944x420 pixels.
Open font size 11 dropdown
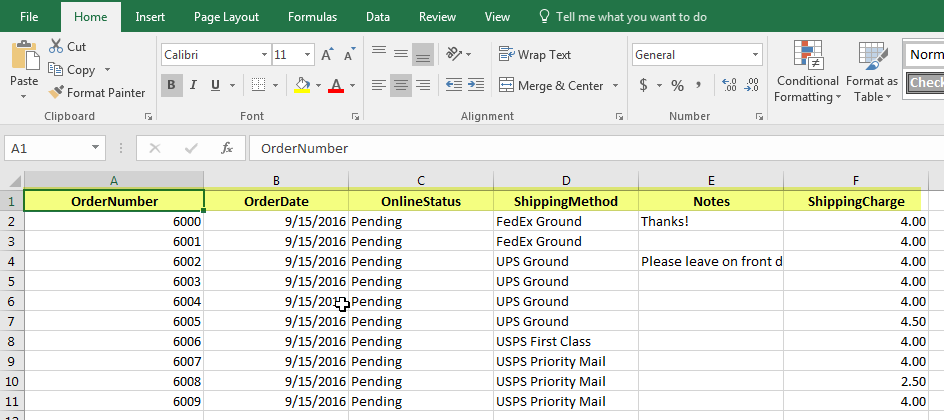[308, 55]
